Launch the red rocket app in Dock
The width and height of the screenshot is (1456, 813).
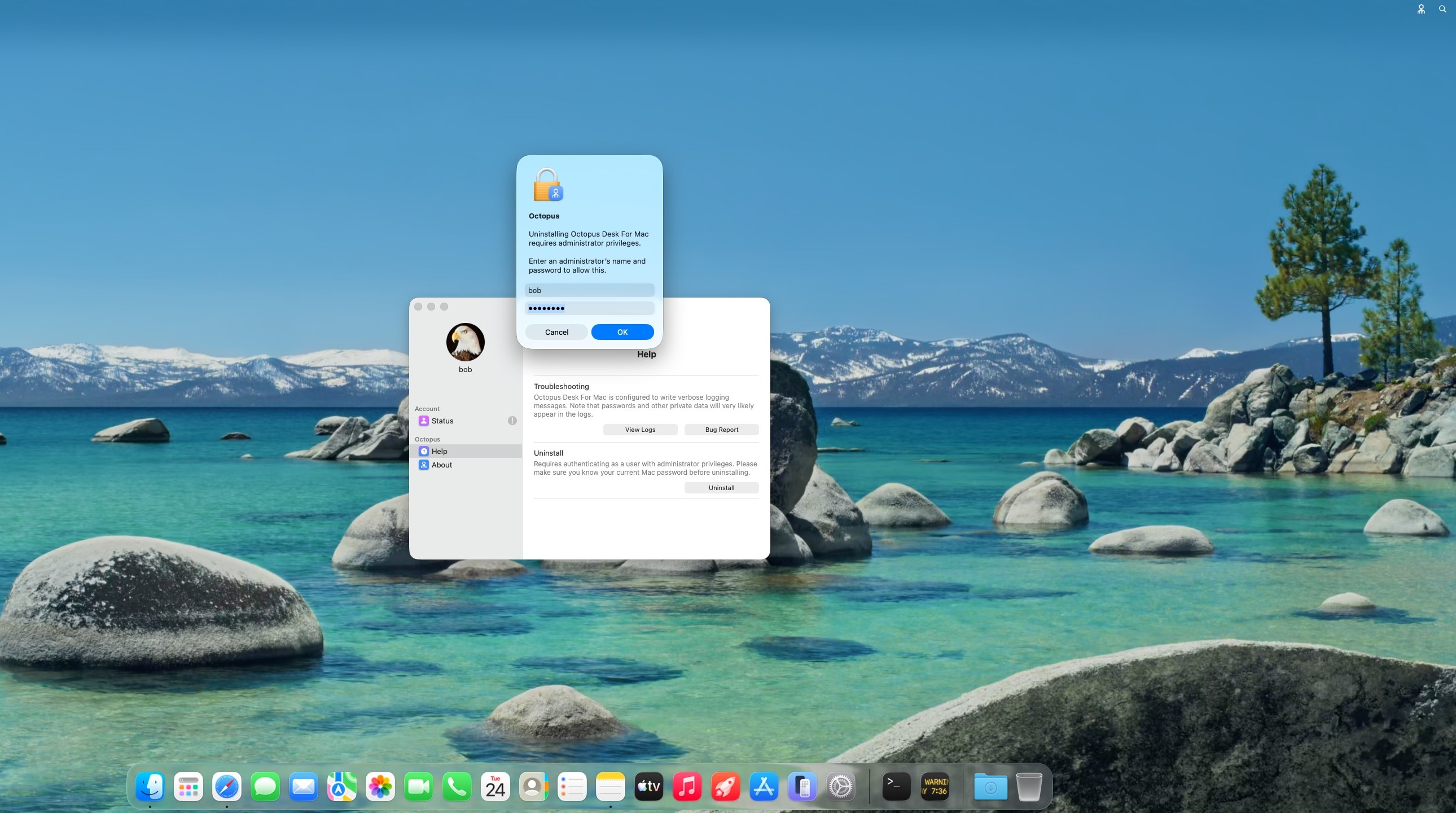click(x=726, y=786)
